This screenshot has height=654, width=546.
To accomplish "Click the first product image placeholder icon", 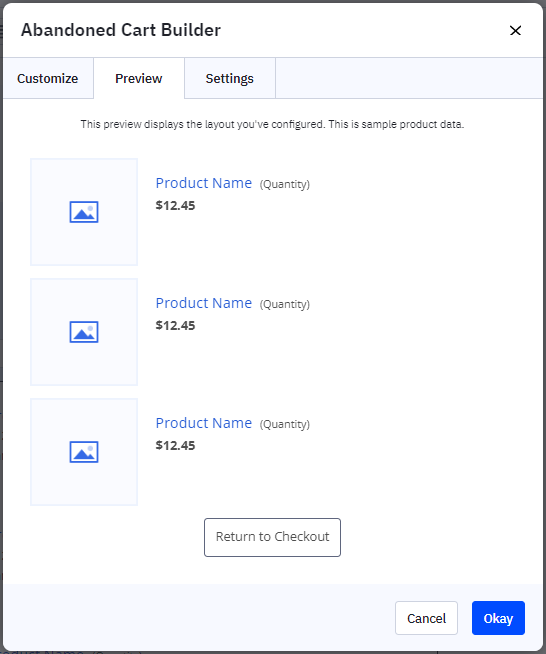I will point(84,212).
